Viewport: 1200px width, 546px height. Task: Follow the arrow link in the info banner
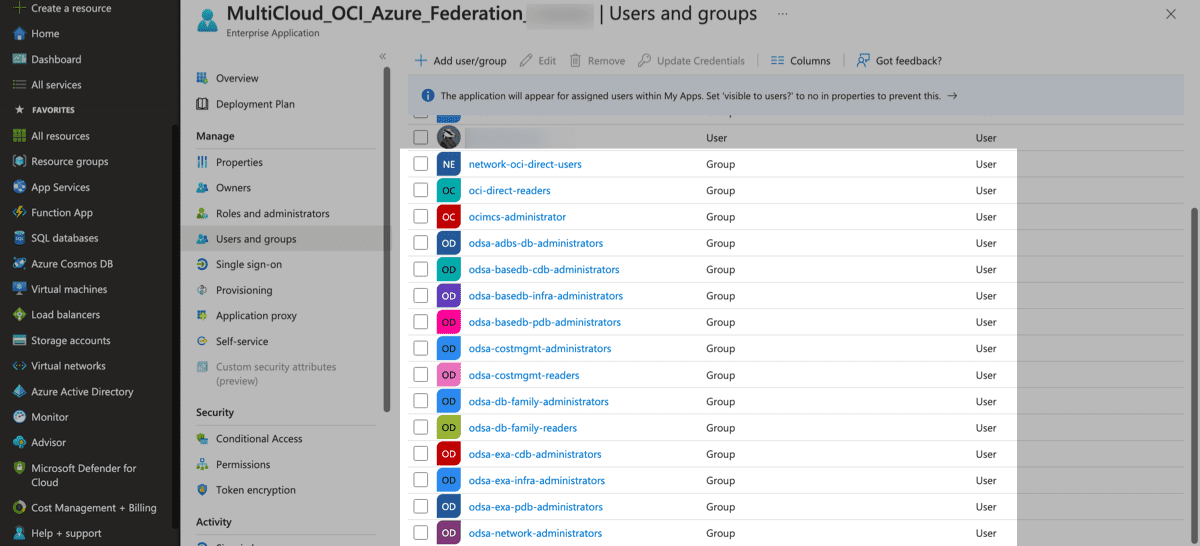click(x=952, y=96)
